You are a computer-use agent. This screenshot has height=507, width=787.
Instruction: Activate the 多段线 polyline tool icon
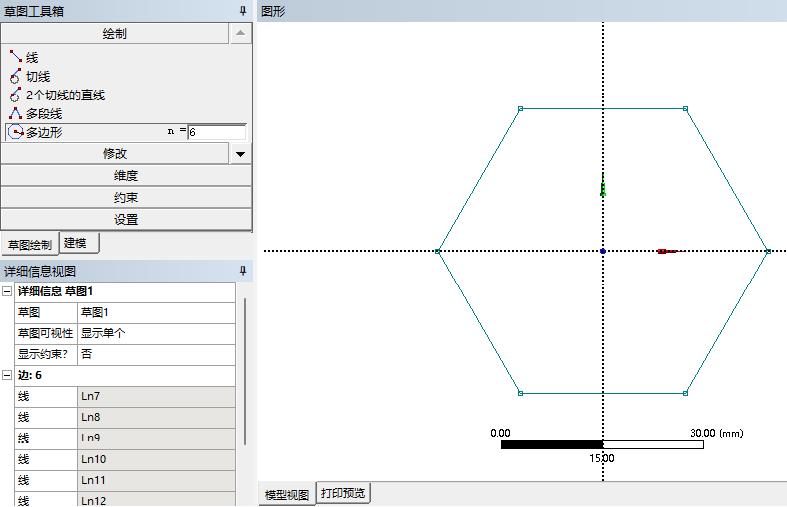click(x=15, y=114)
